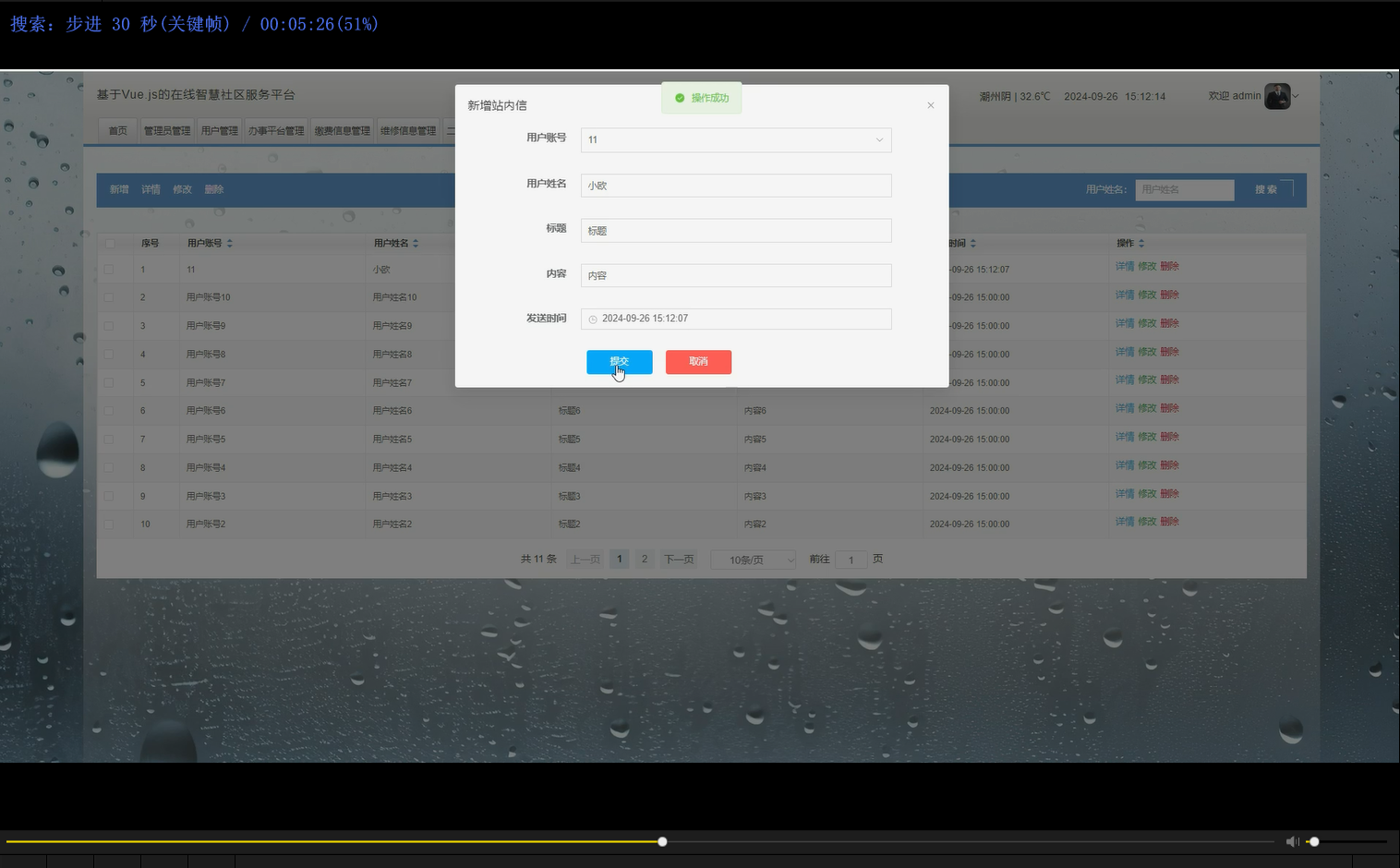This screenshot has width=1400, height=868.
Task: Click the 用户姓名 field containing 小欧
Action: [x=736, y=186]
